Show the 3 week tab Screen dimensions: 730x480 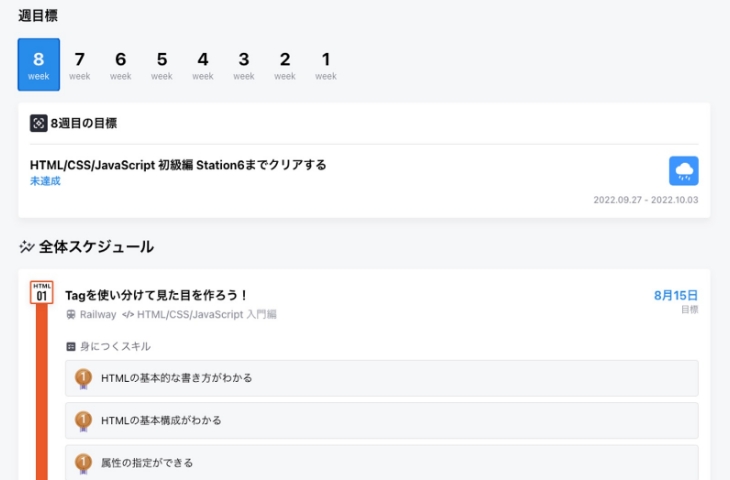click(243, 64)
